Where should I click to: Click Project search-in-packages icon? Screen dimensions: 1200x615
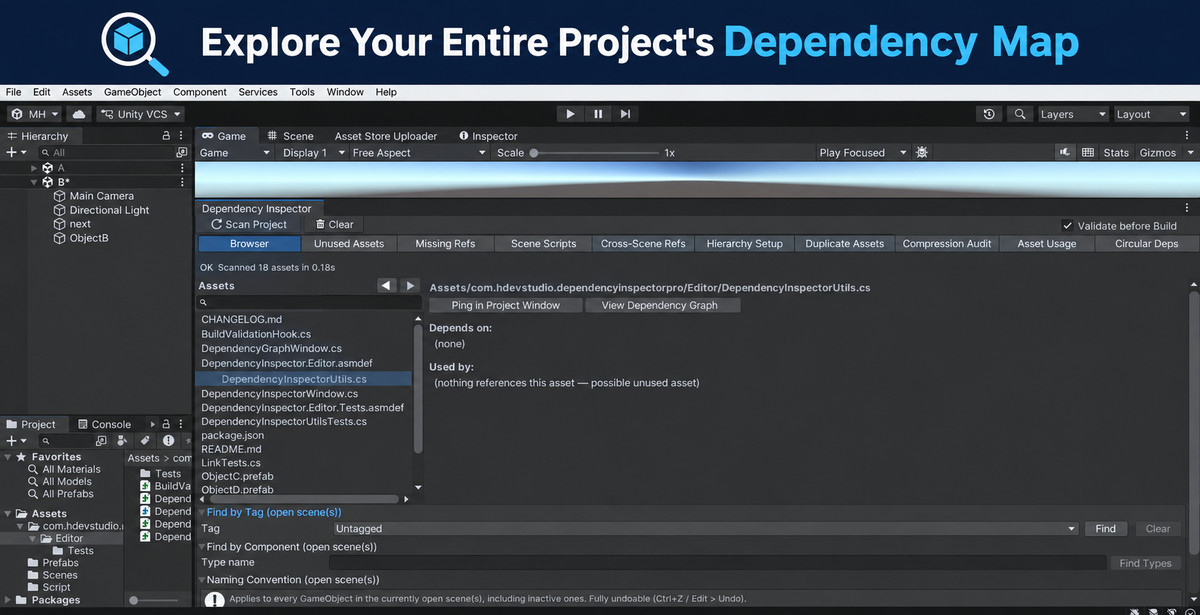click(186, 441)
